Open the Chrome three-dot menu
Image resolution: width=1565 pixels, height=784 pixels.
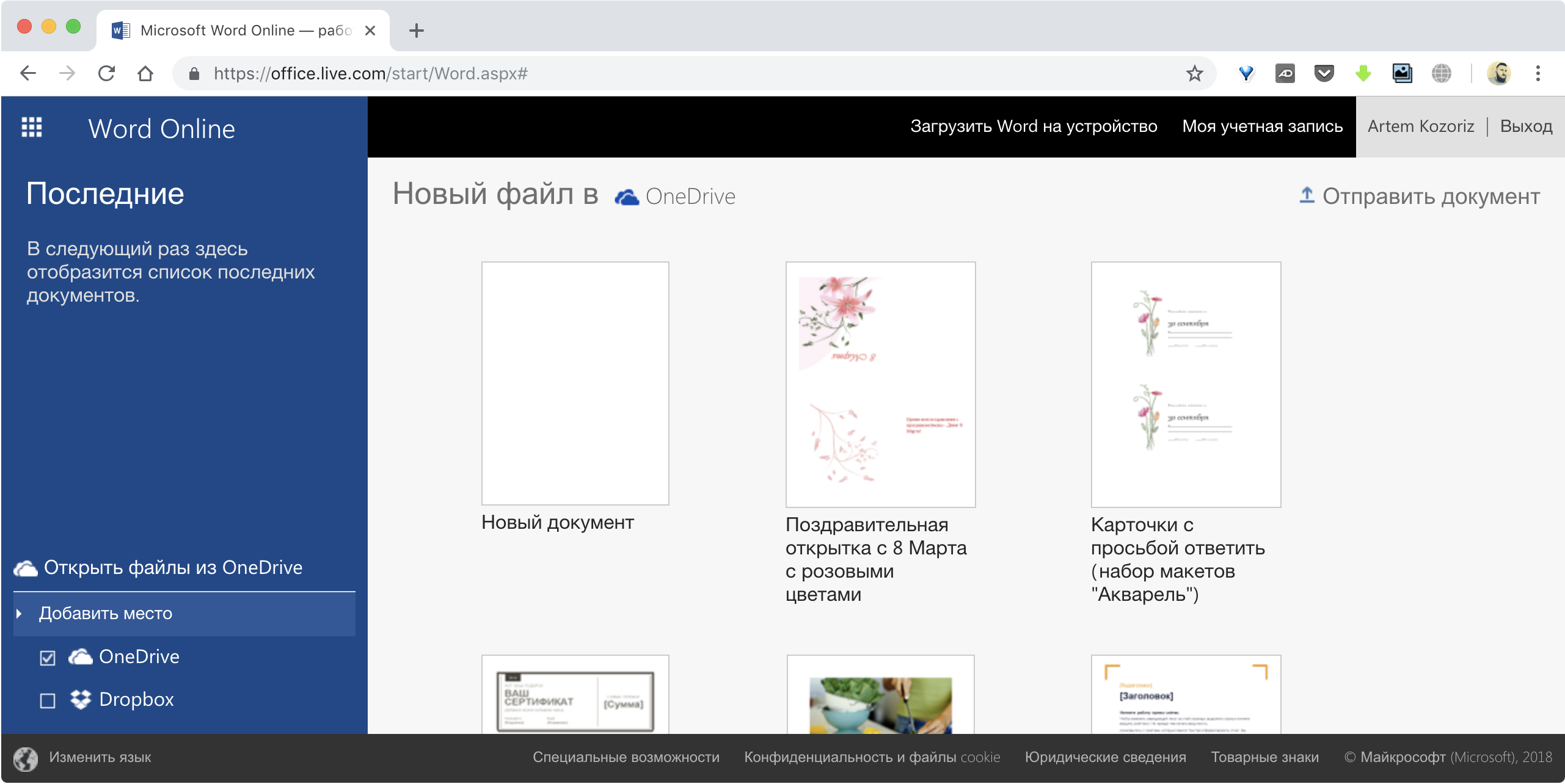pyautogui.click(x=1538, y=74)
